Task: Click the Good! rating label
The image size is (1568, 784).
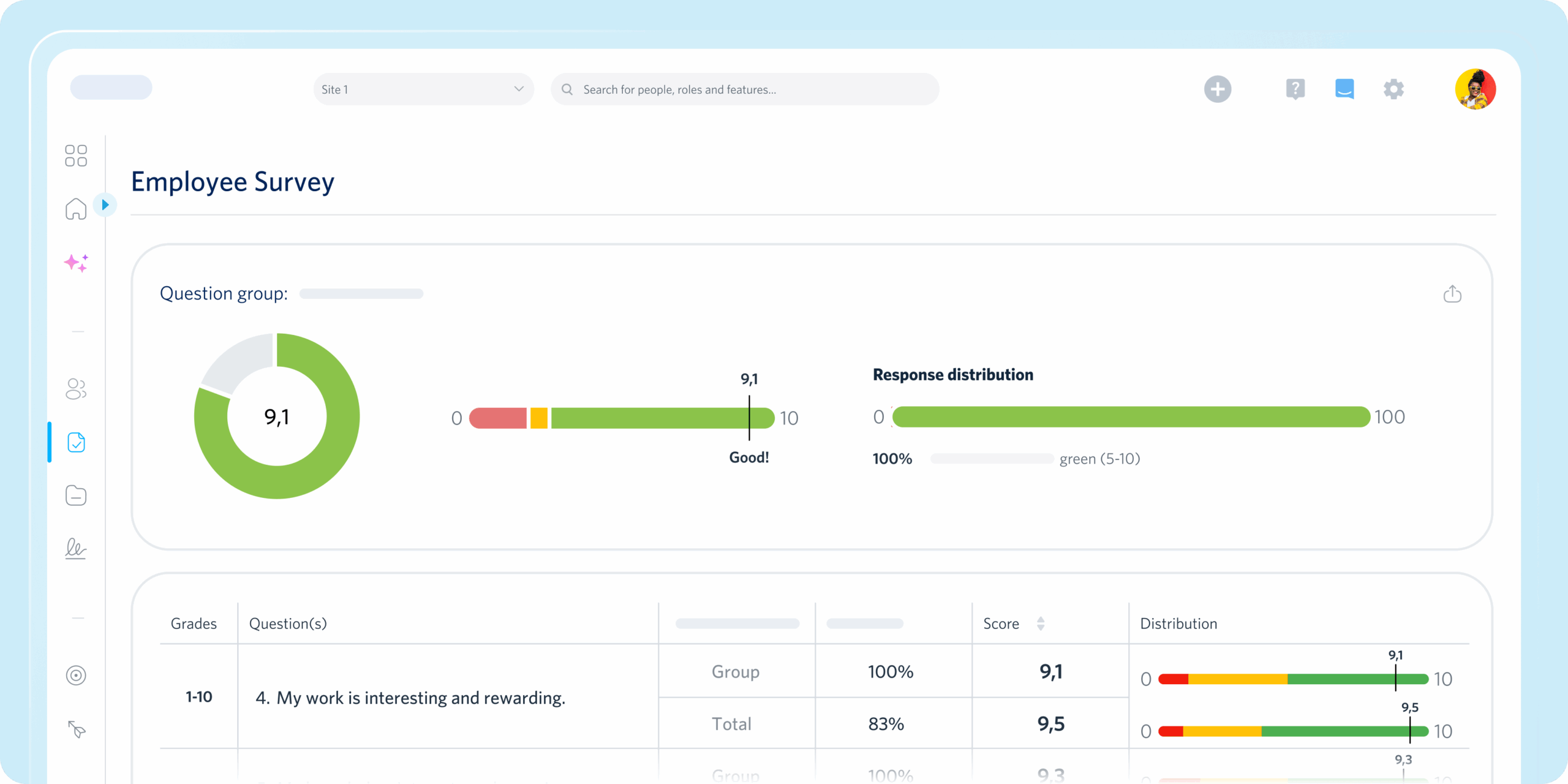Action: pyautogui.click(x=748, y=458)
